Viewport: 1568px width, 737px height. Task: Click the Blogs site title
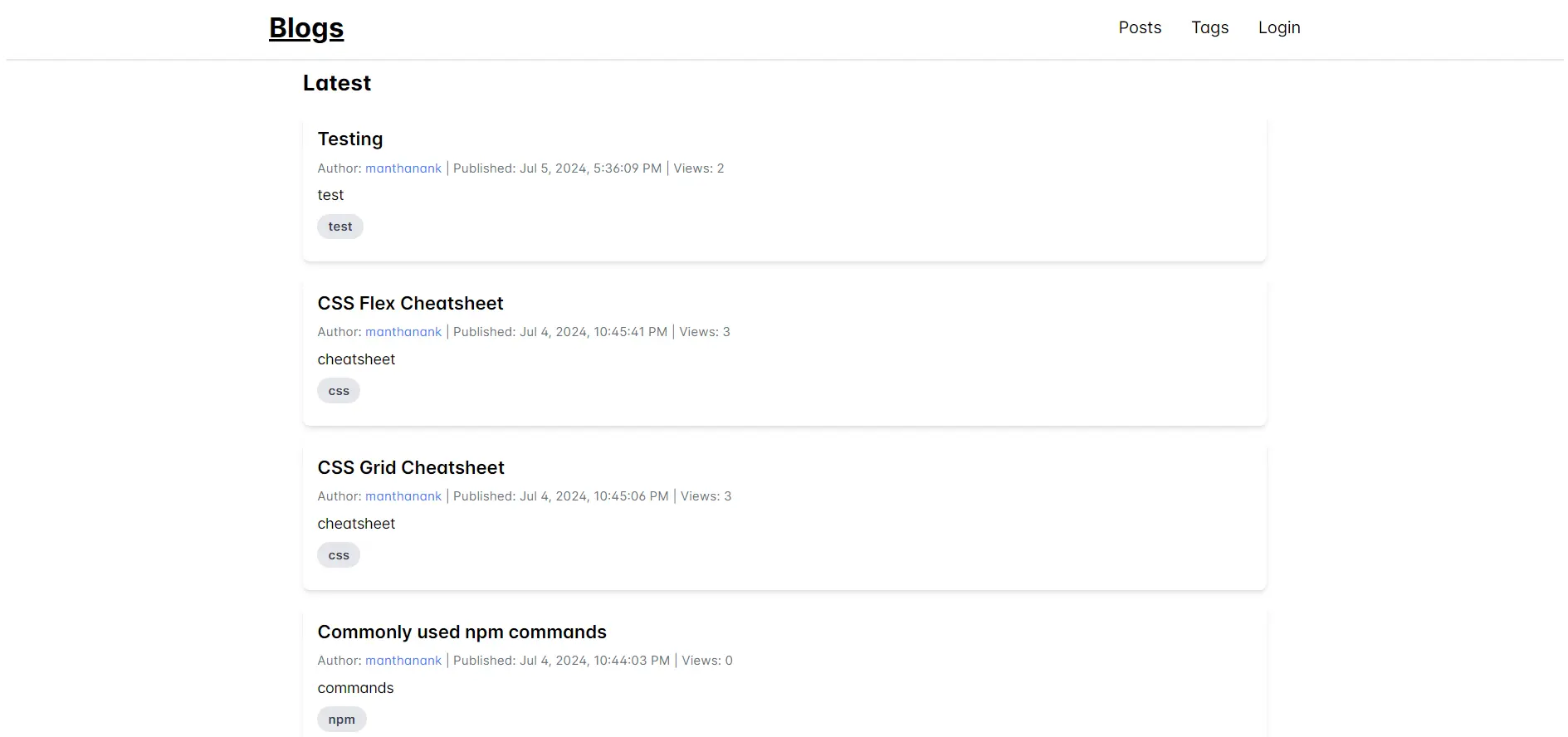coord(305,27)
